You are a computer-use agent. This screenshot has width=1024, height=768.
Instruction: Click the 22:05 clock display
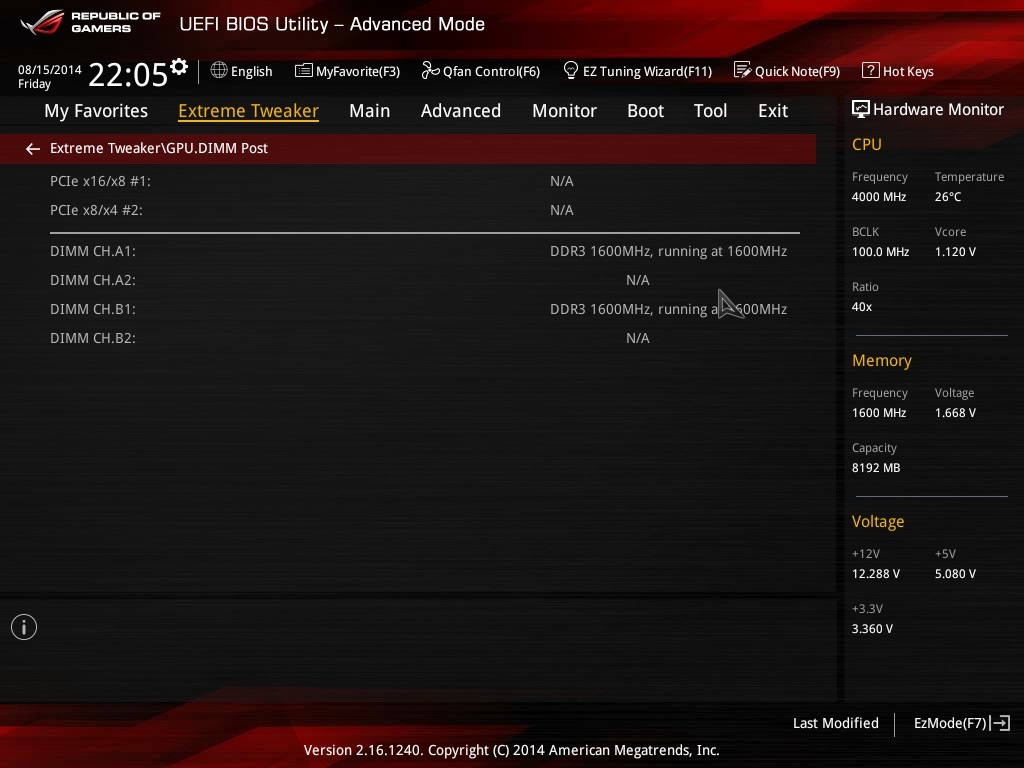[x=128, y=74]
